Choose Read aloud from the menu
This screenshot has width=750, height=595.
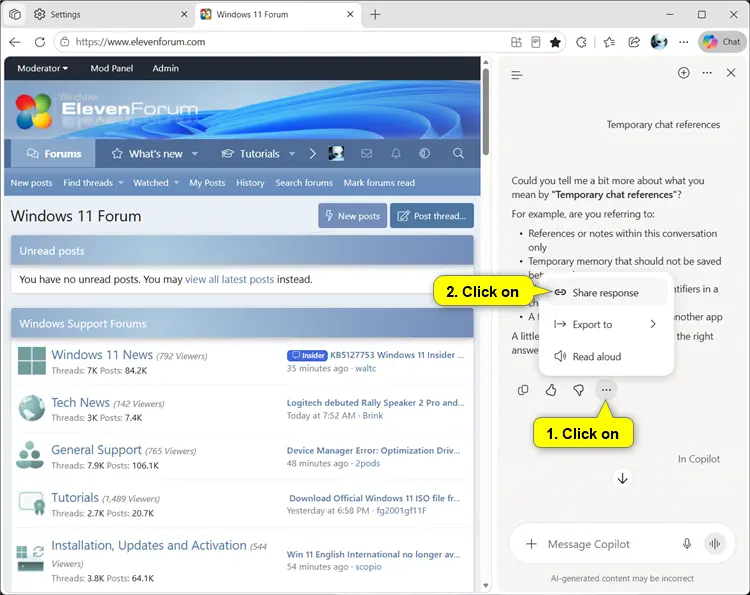605,356
